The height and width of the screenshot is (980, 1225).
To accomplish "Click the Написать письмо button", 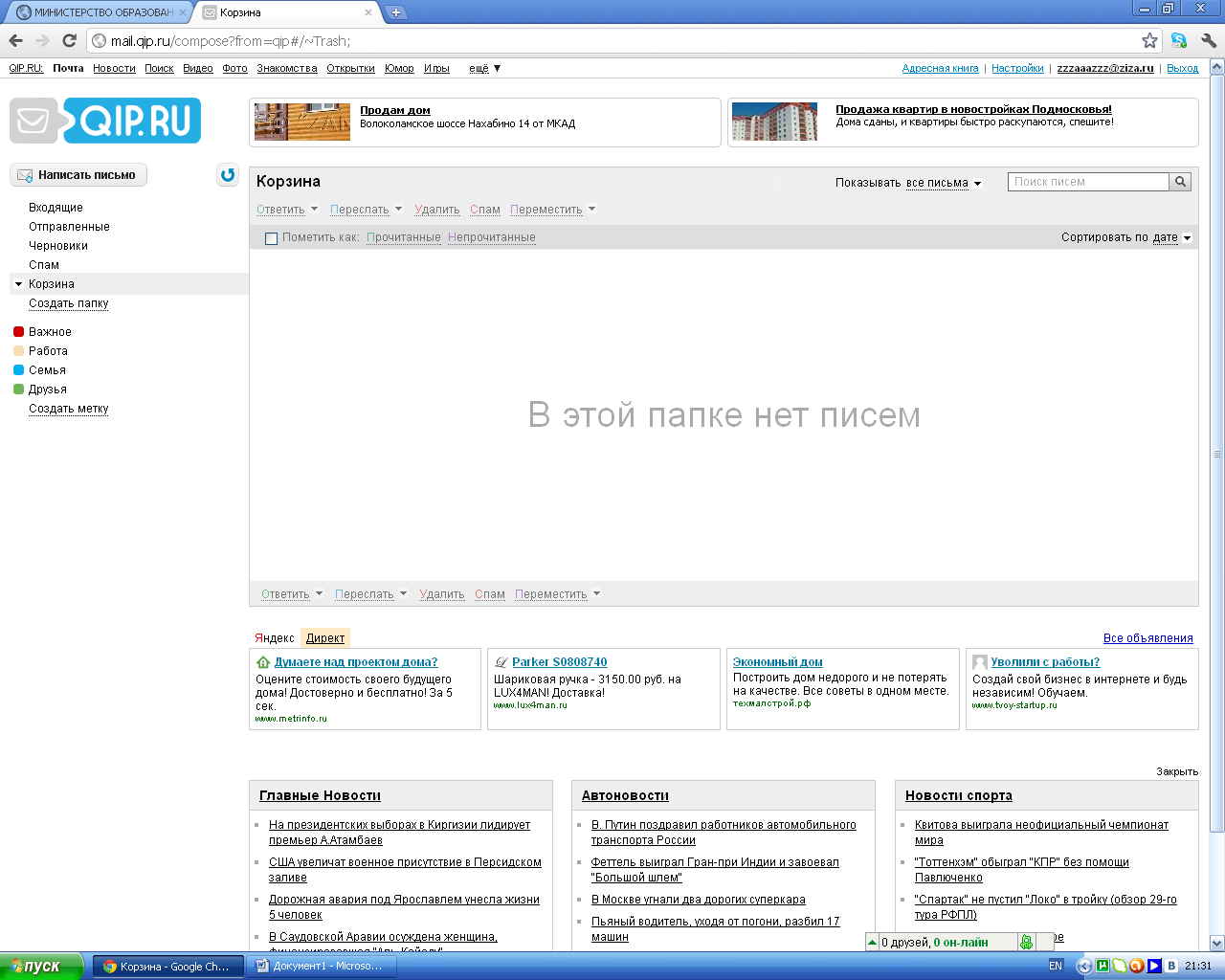I will [78, 175].
